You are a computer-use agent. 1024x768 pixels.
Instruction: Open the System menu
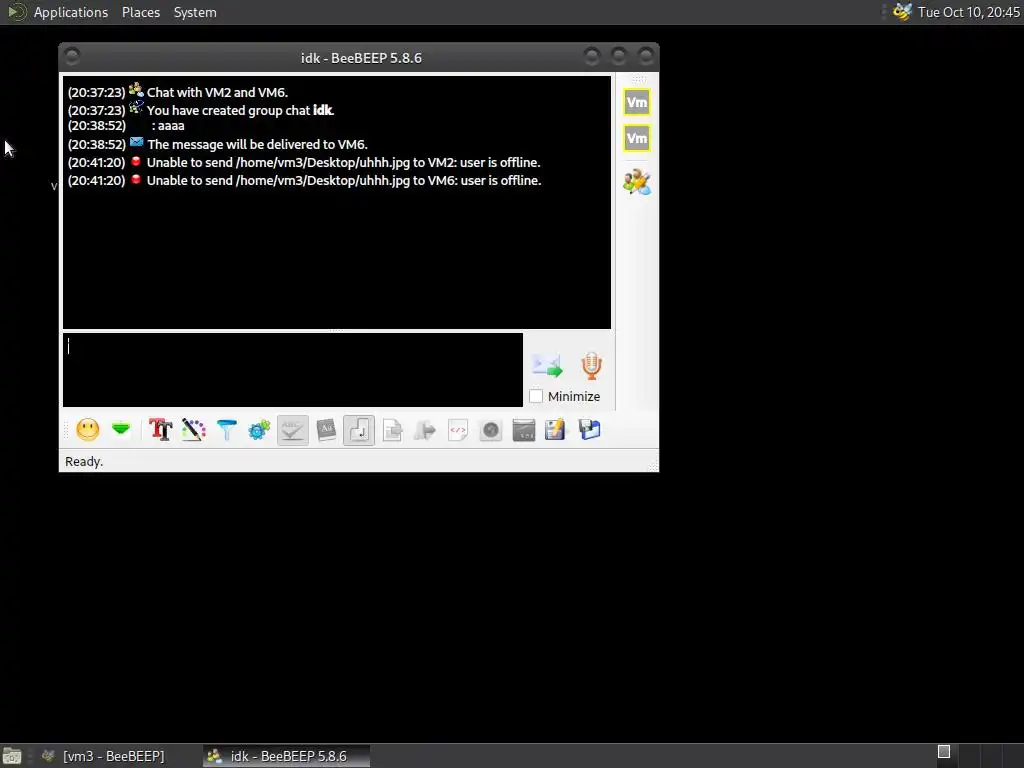195,12
